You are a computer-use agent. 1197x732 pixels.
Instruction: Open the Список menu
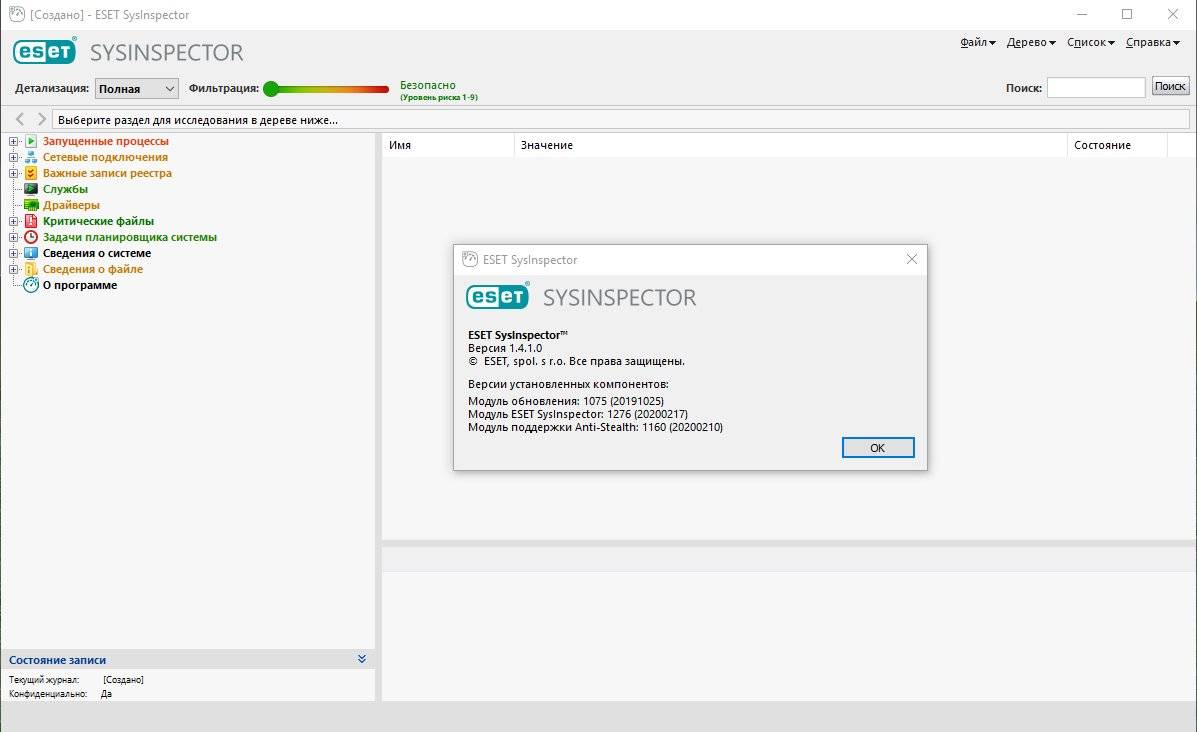click(x=1090, y=43)
